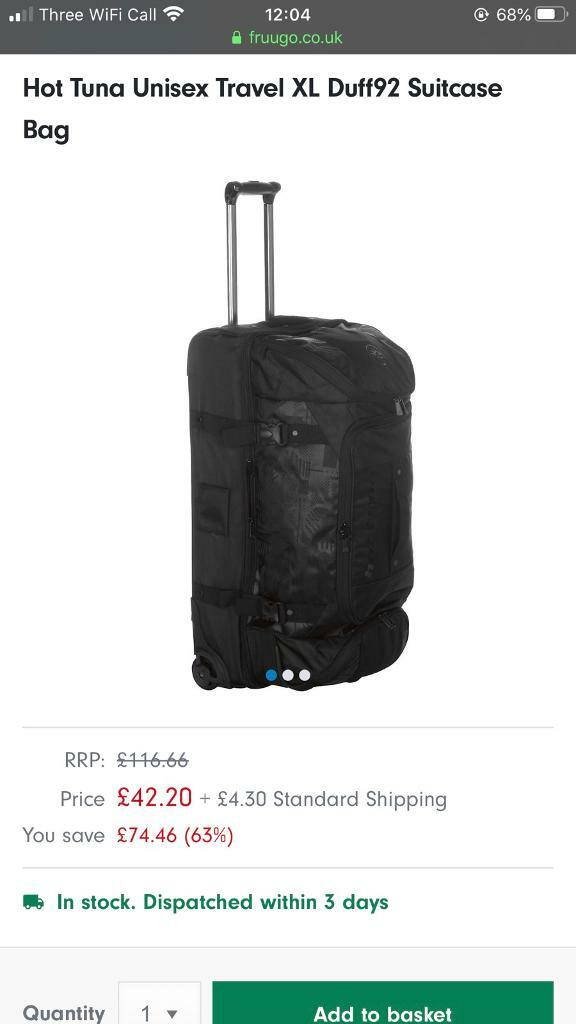Tap the battery indicator icon
The image size is (576, 1024).
(551, 14)
